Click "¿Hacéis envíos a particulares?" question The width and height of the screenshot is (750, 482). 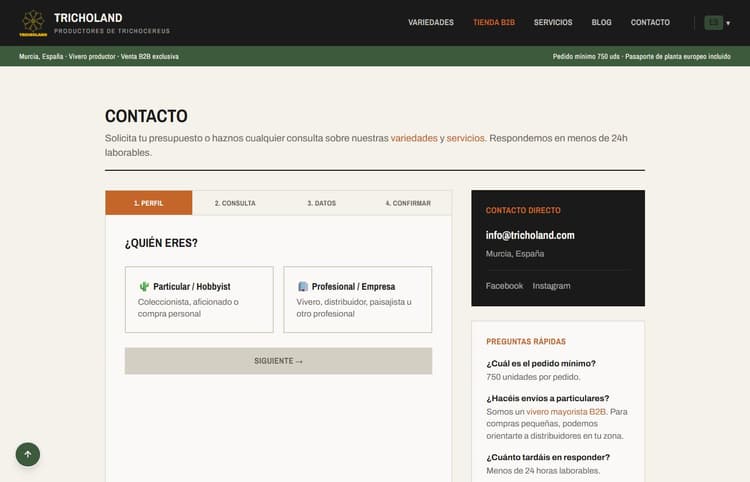548,398
